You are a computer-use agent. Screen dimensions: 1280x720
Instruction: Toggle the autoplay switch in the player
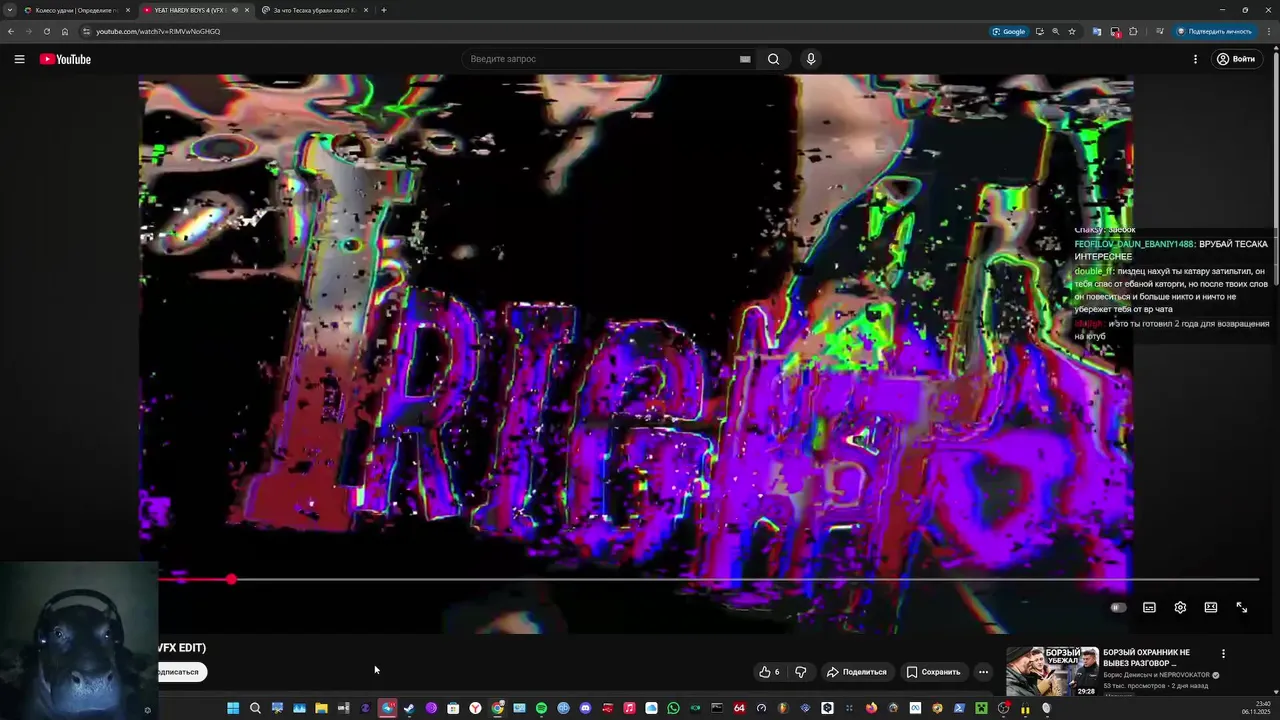click(x=1118, y=607)
